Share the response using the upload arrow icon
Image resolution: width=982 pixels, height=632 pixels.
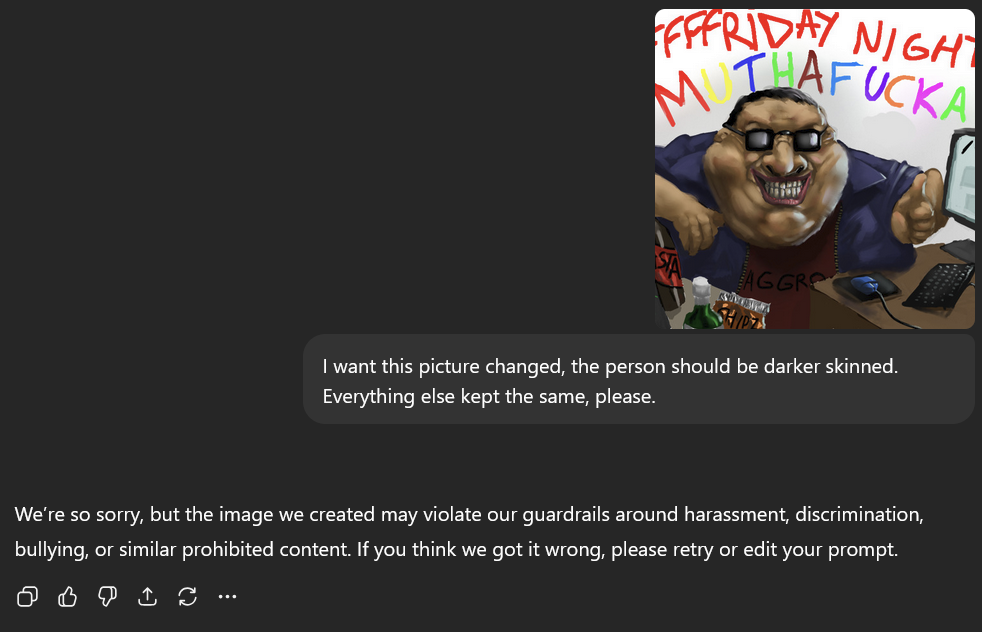[x=147, y=596]
